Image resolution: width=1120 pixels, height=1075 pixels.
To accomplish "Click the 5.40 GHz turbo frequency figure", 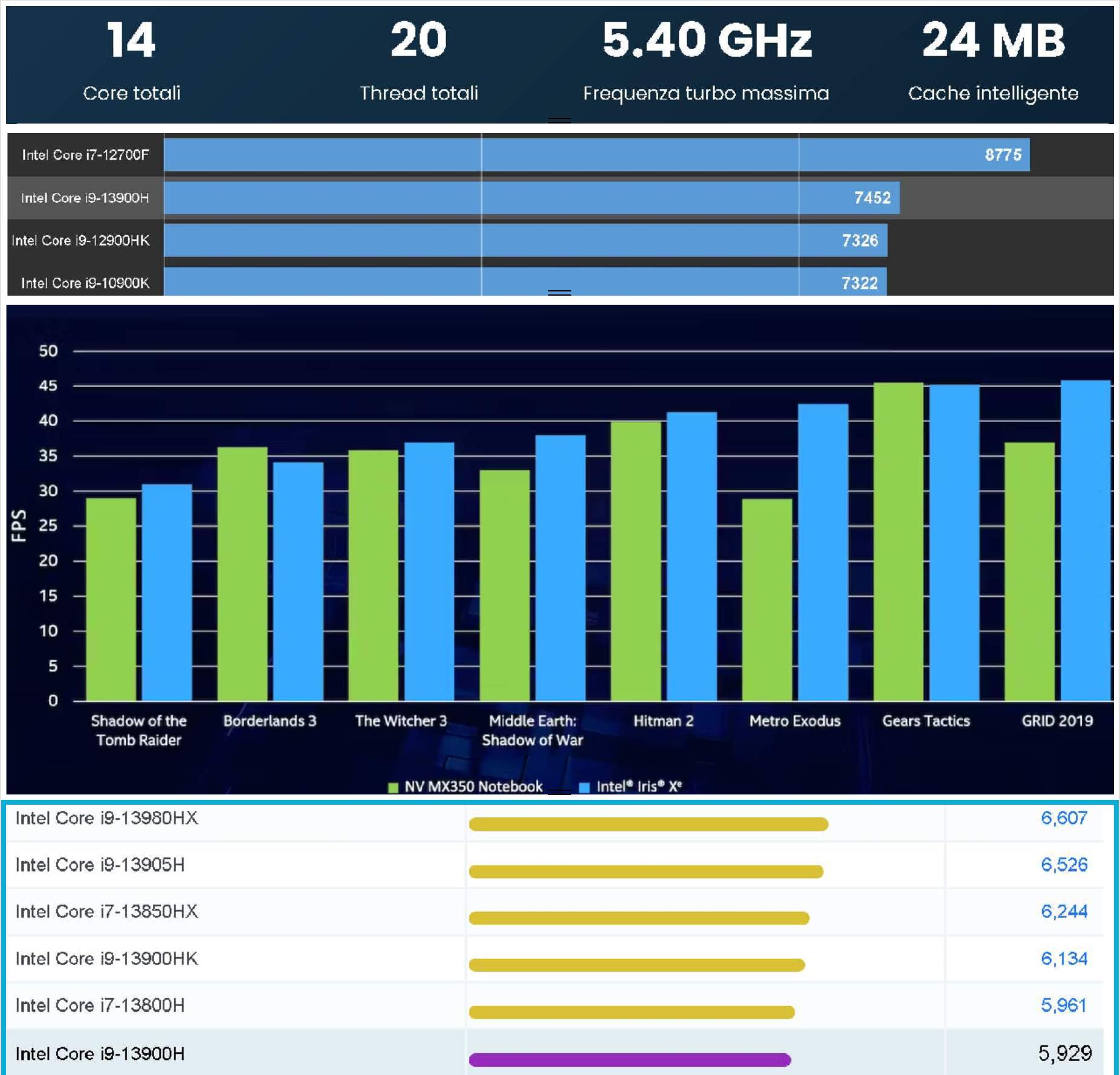I will click(x=707, y=41).
